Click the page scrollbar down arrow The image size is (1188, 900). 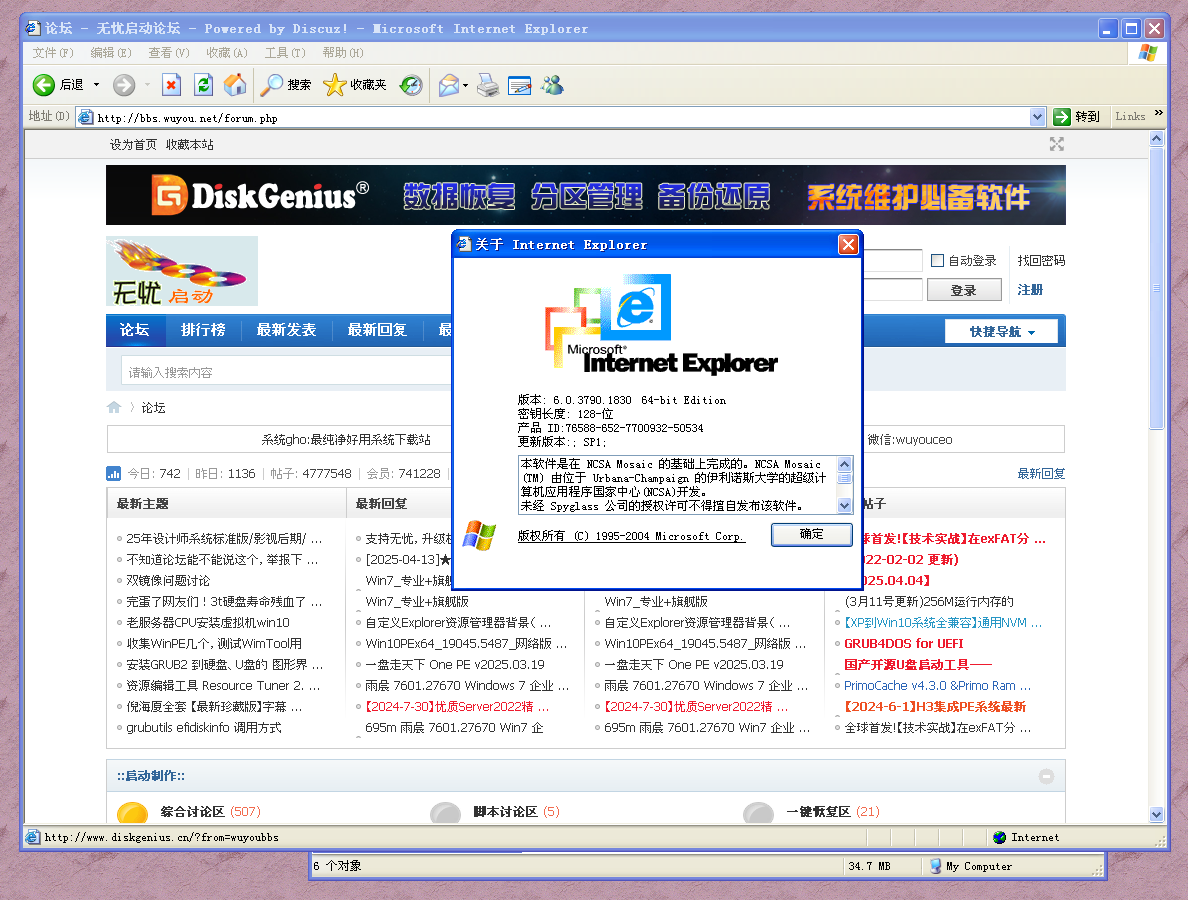tap(1156, 814)
